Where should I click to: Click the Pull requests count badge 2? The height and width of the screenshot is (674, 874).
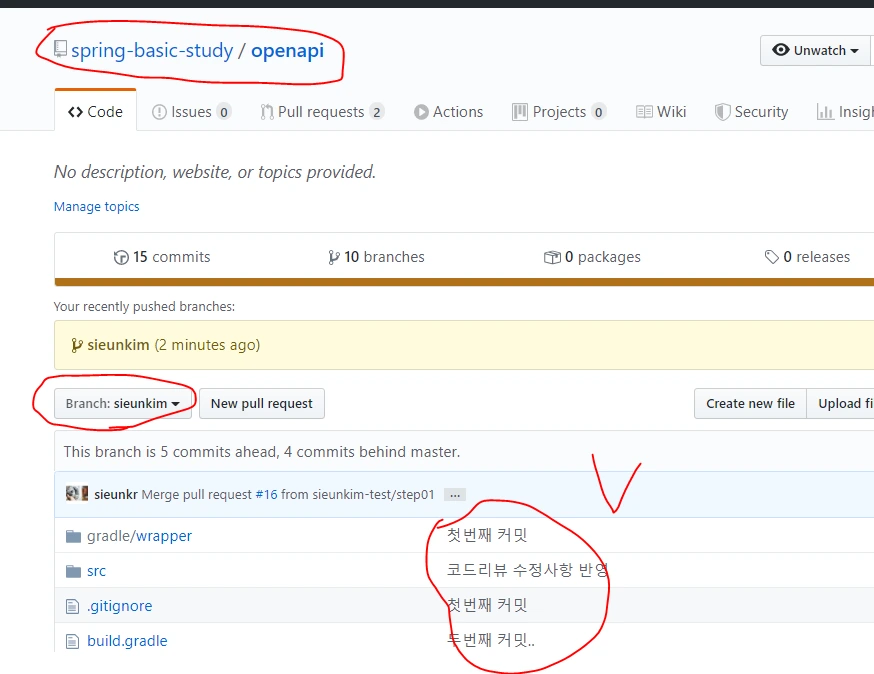click(x=377, y=113)
